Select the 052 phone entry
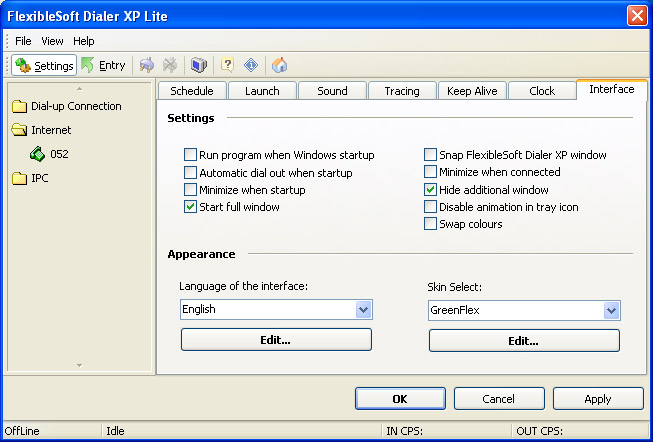 point(49,154)
